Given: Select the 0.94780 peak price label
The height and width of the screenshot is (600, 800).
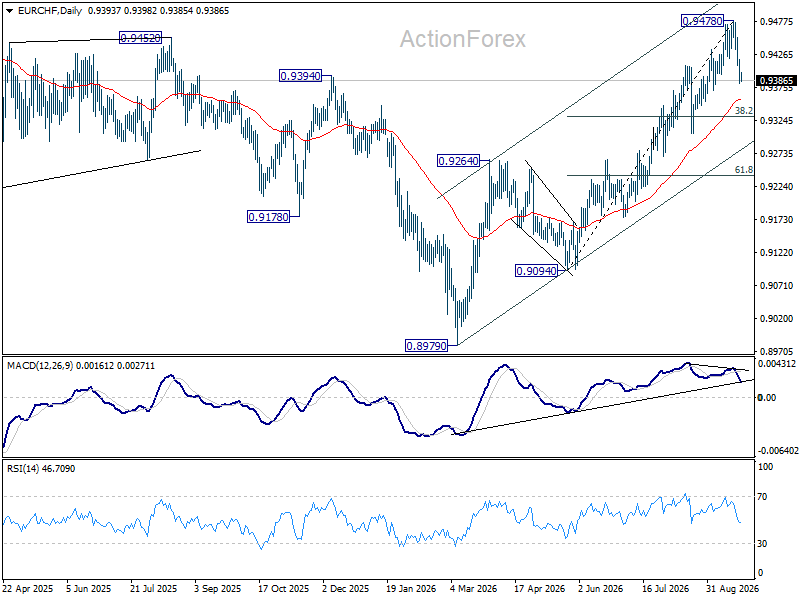Looking at the screenshot, I should pyautogui.click(x=703, y=21).
